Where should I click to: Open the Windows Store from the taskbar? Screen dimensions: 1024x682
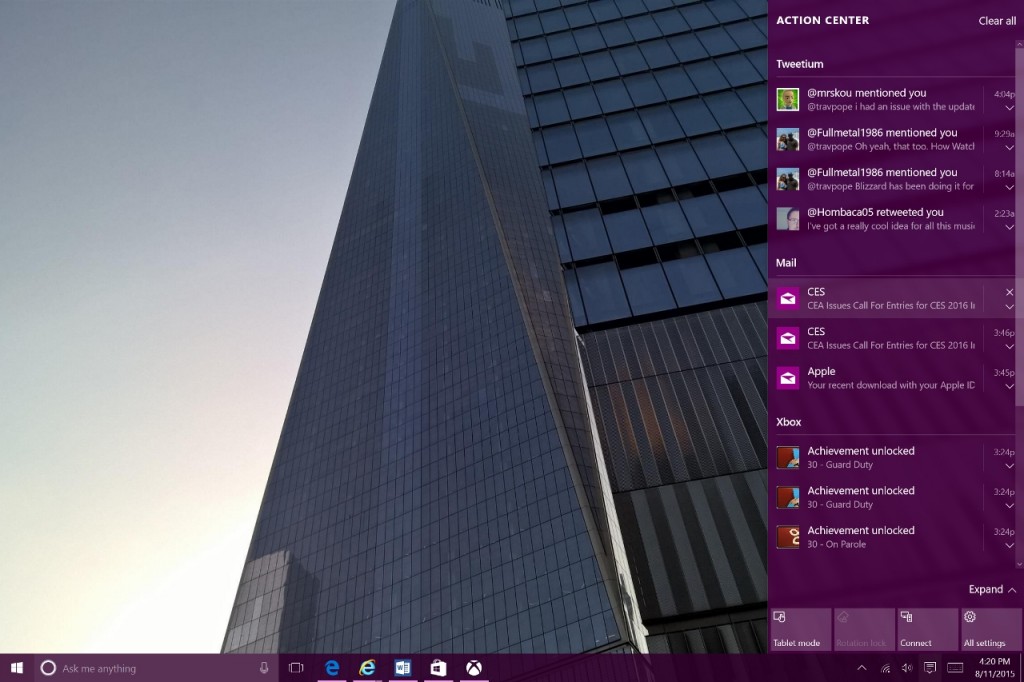438,668
